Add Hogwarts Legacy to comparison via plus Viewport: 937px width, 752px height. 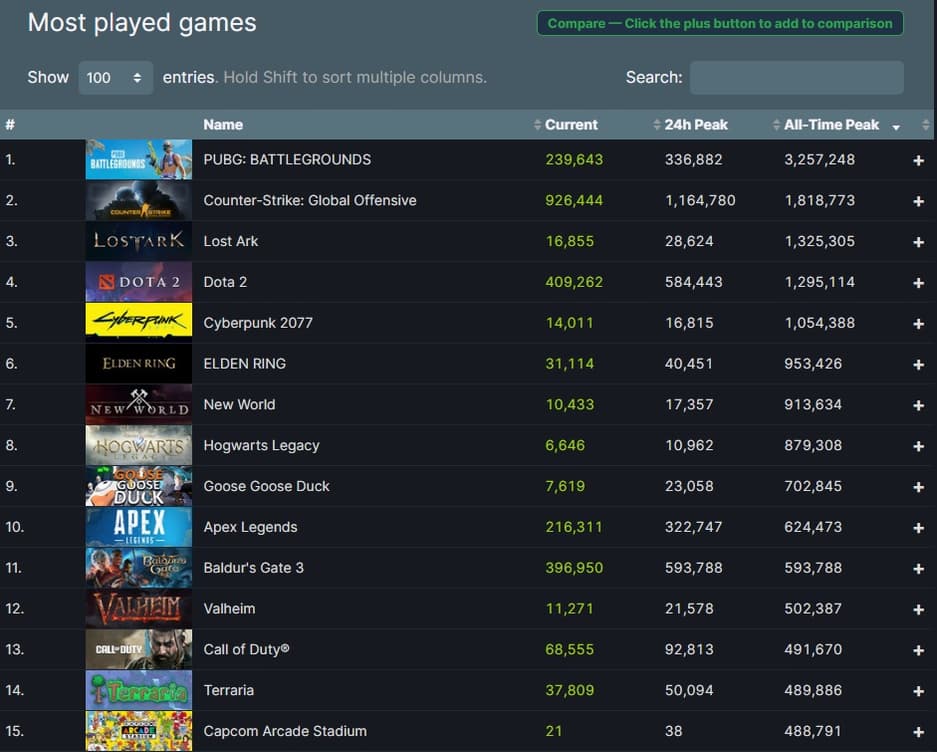[918, 446]
